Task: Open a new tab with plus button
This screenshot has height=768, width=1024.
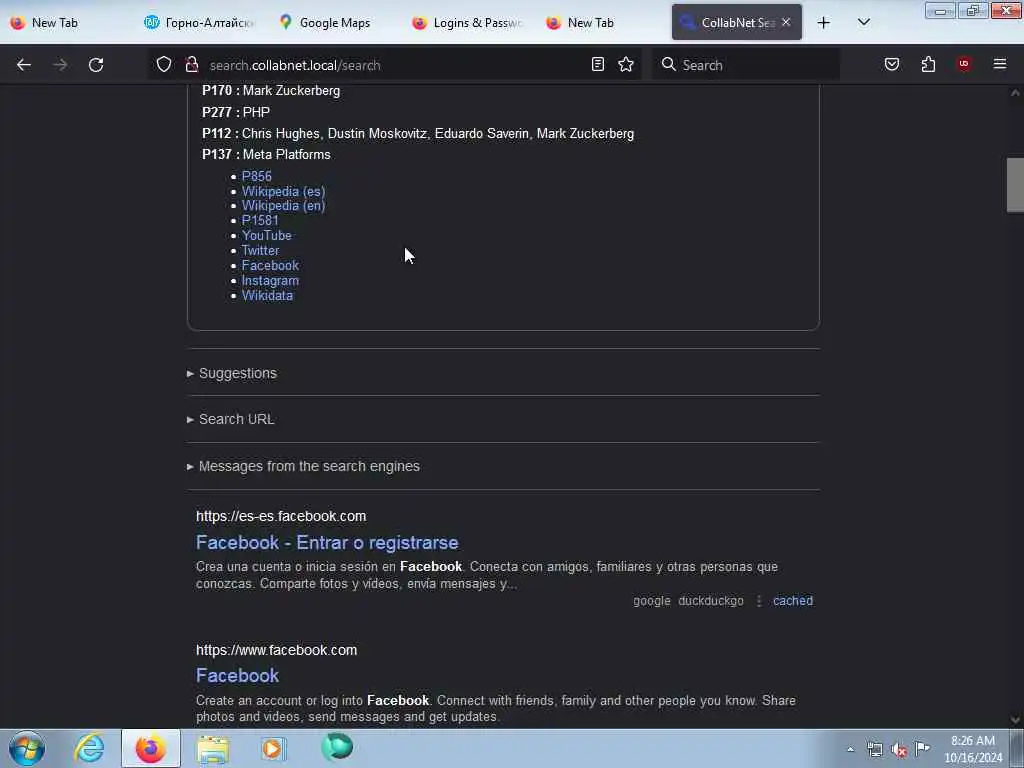Action: pos(824,23)
